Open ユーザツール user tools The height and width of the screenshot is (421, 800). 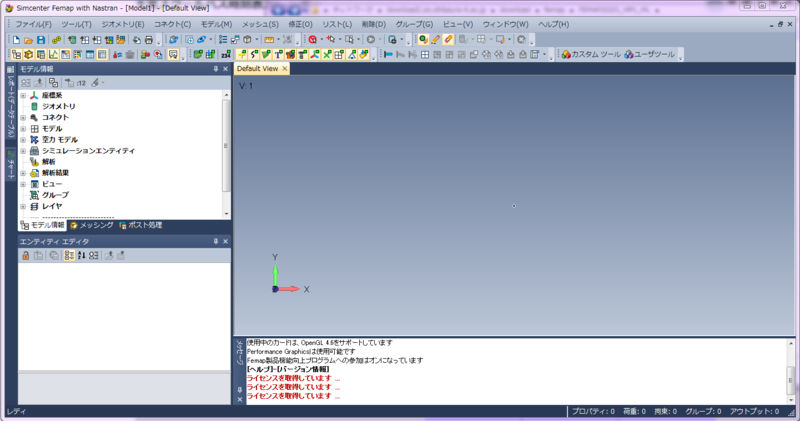click(650, 54)
